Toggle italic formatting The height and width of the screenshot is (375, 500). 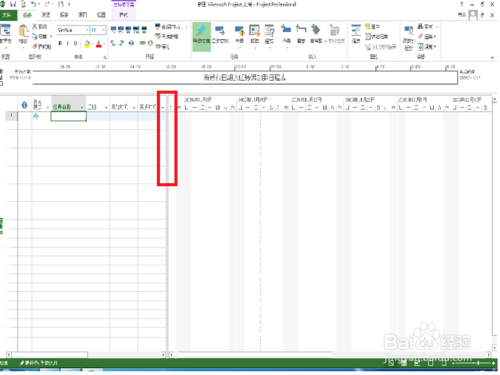(x=68, y=43)
